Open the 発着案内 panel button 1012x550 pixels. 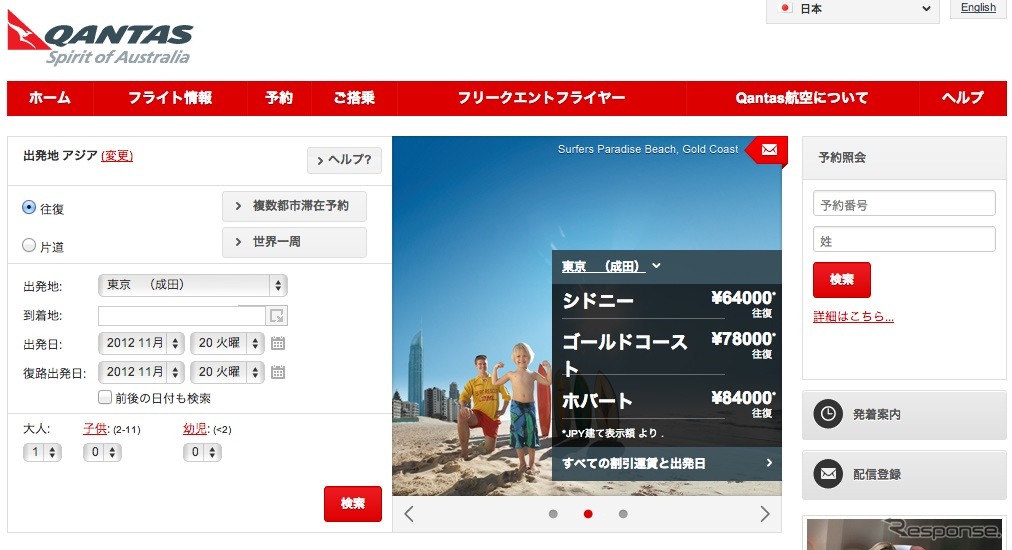(904, 414)
